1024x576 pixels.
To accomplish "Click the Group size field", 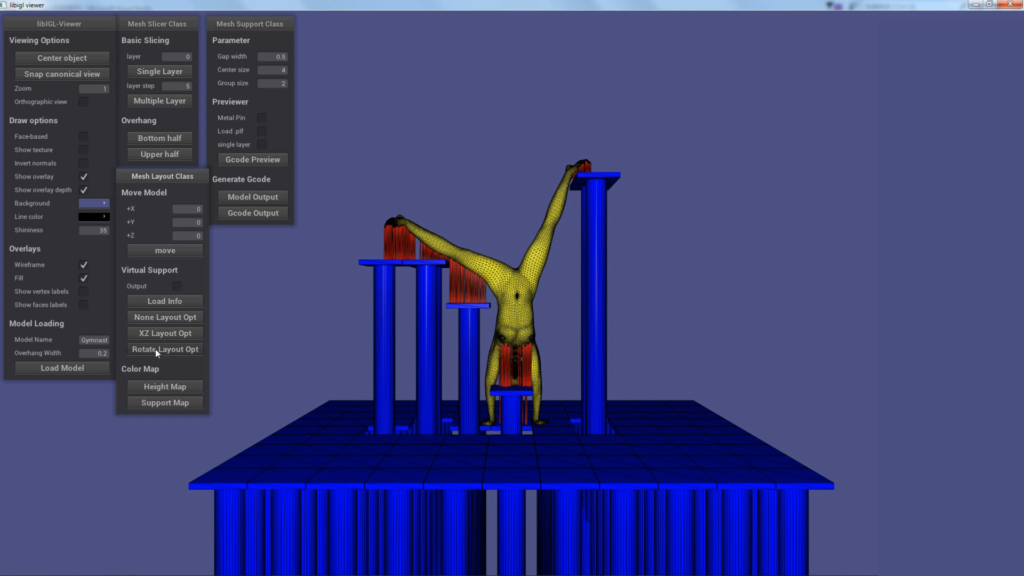I will point(272,84).
